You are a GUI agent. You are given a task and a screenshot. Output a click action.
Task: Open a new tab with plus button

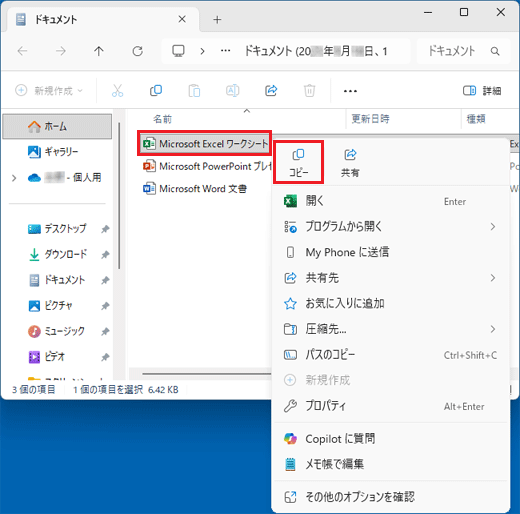(x=217, y=20)
